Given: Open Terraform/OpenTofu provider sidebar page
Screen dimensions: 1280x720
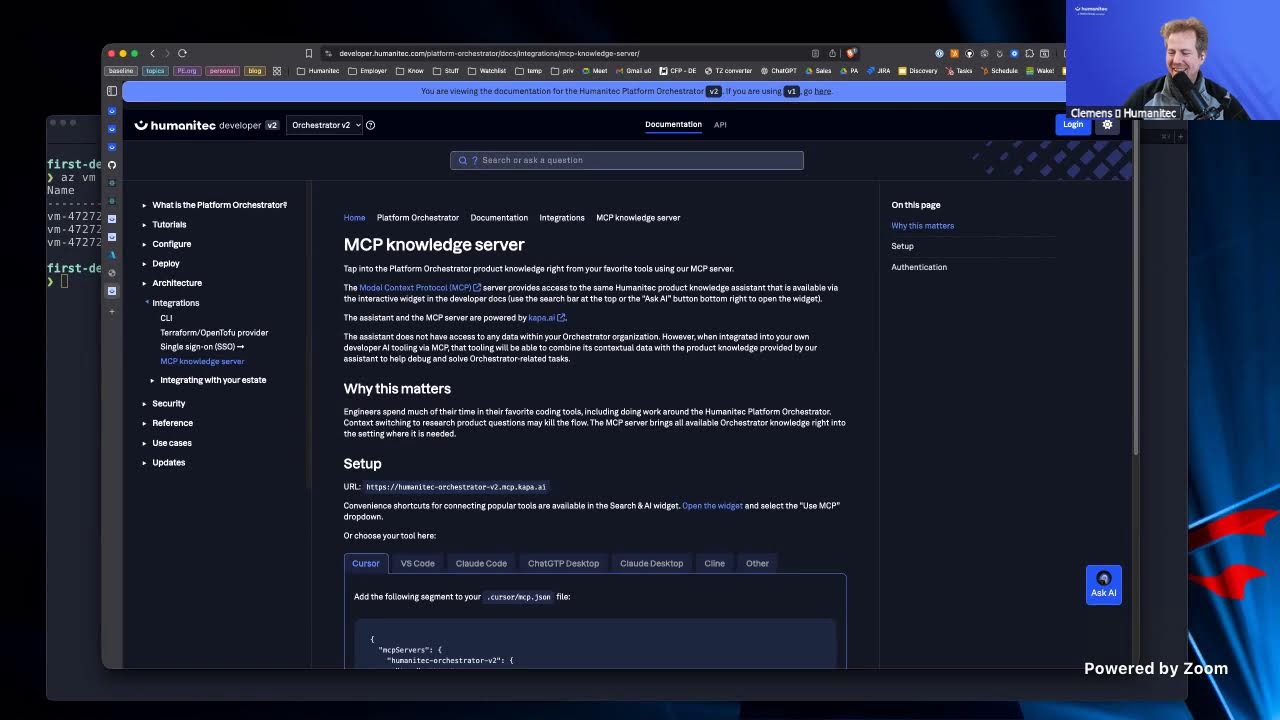Looking at the screenshot, I should tap(214, 332).
